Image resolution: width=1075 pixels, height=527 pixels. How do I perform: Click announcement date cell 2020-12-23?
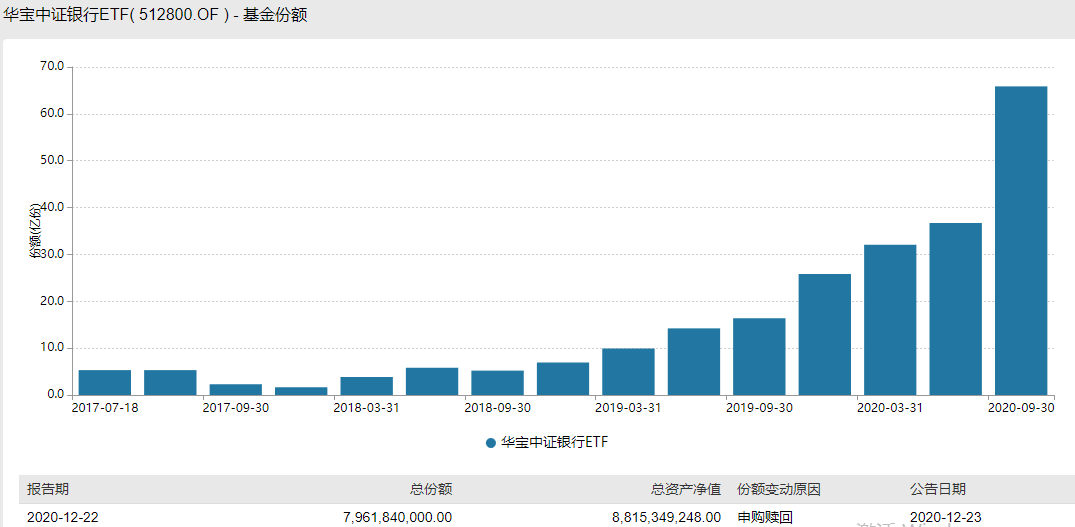tap(946, 517)
